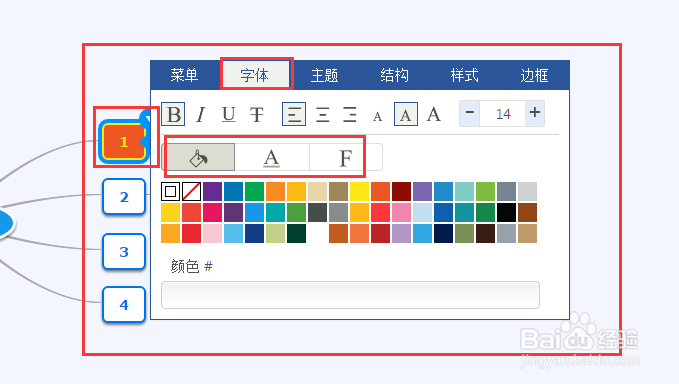Screen dimensions: 679x384
Task: Decrease font size with minus button
Action: point(470,113)
